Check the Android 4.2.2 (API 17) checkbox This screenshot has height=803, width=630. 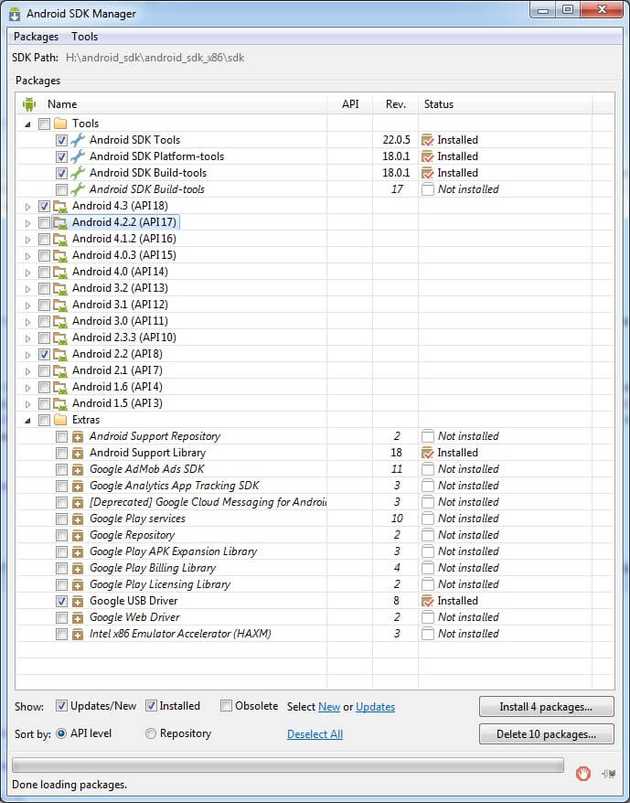click(44, 222)
